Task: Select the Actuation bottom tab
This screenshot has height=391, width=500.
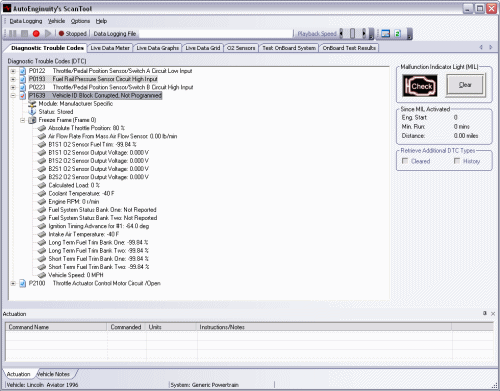Action: 19,374
